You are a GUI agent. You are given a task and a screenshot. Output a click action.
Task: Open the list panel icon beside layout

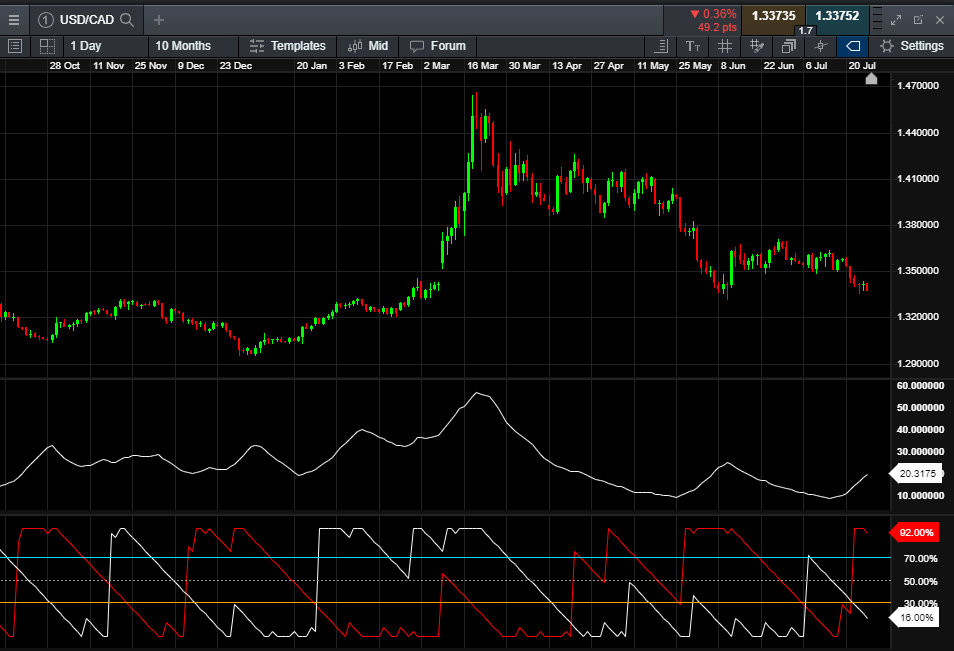click(15, 46)
